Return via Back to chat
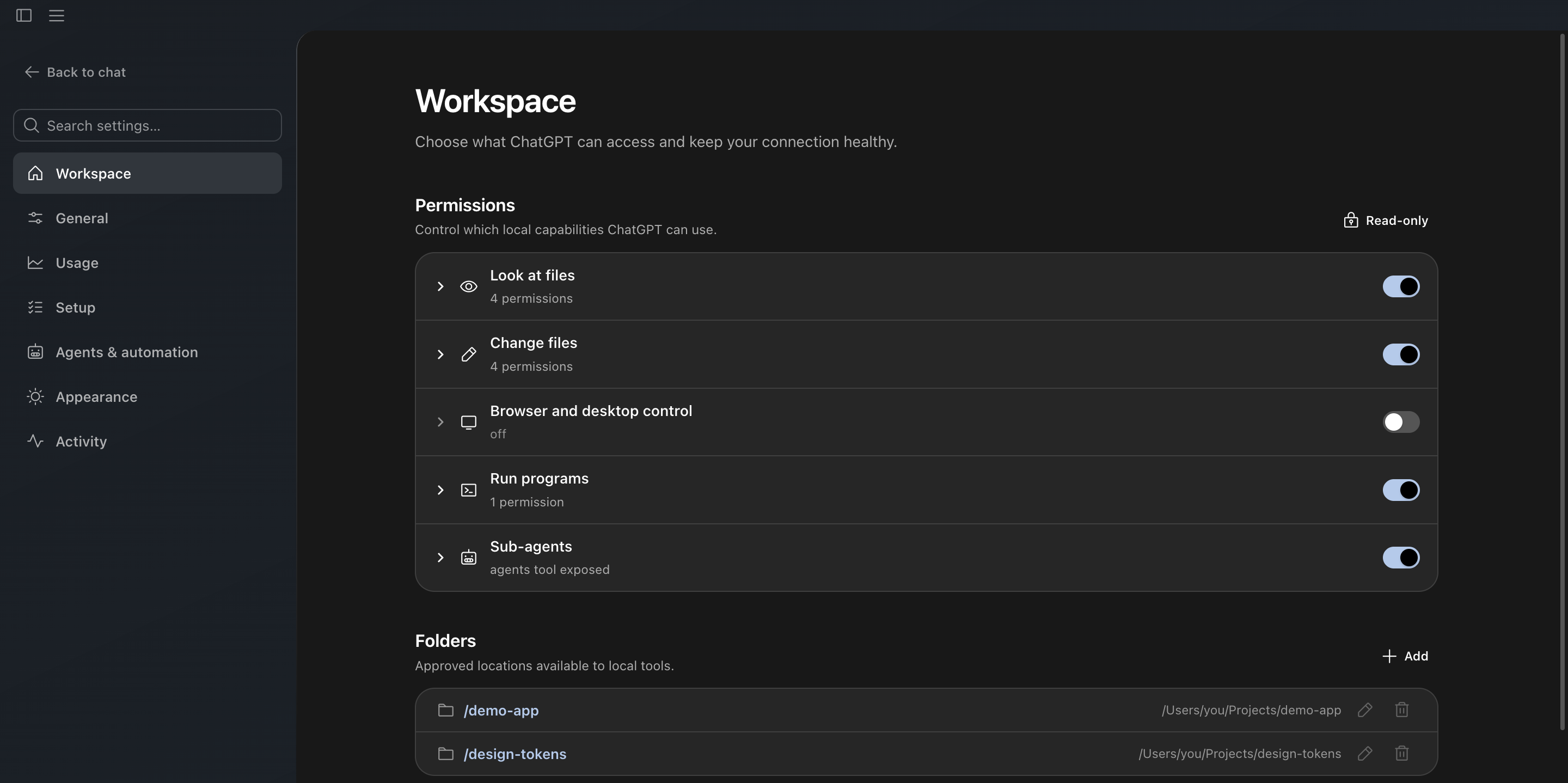Image resolution: width=1568 pixels, height=783 pixels. 76,72
